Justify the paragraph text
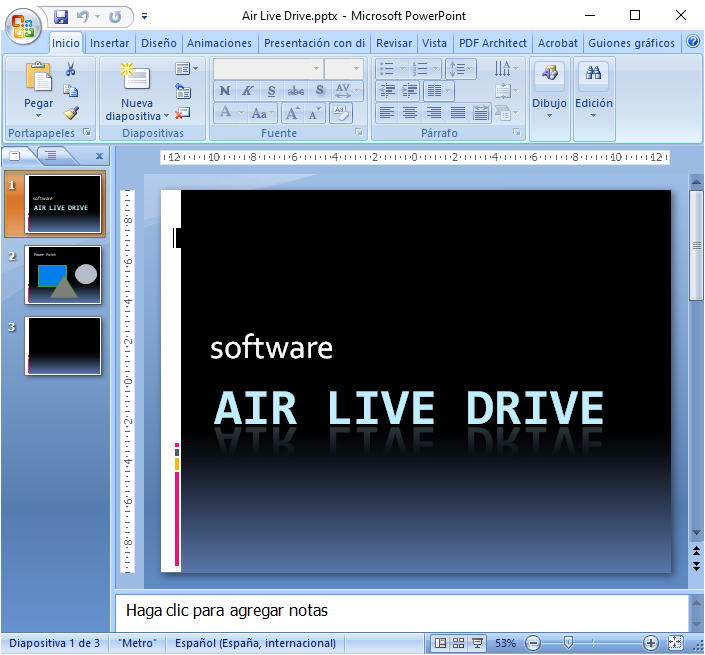The height and width of the screenshot is (655, 705). point(458,112)
